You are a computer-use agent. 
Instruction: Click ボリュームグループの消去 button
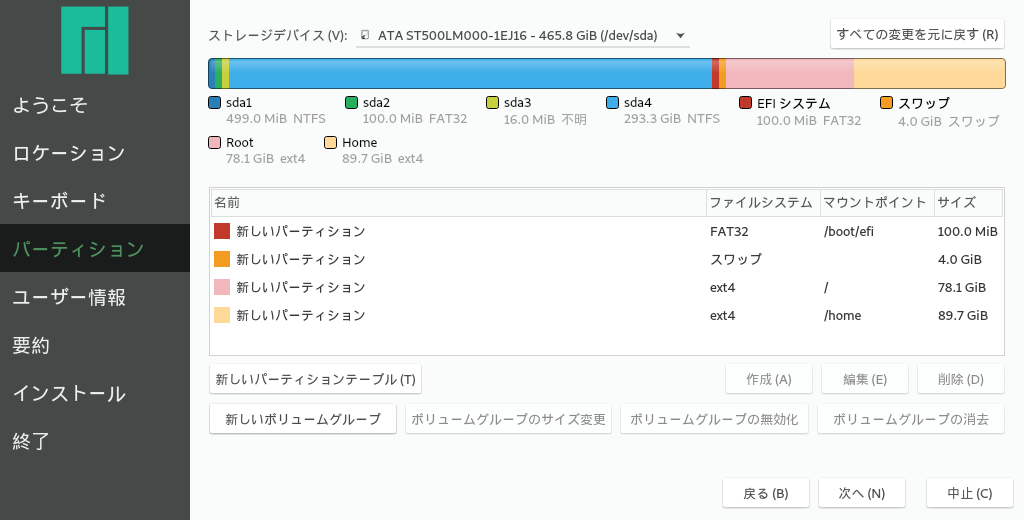911,419
